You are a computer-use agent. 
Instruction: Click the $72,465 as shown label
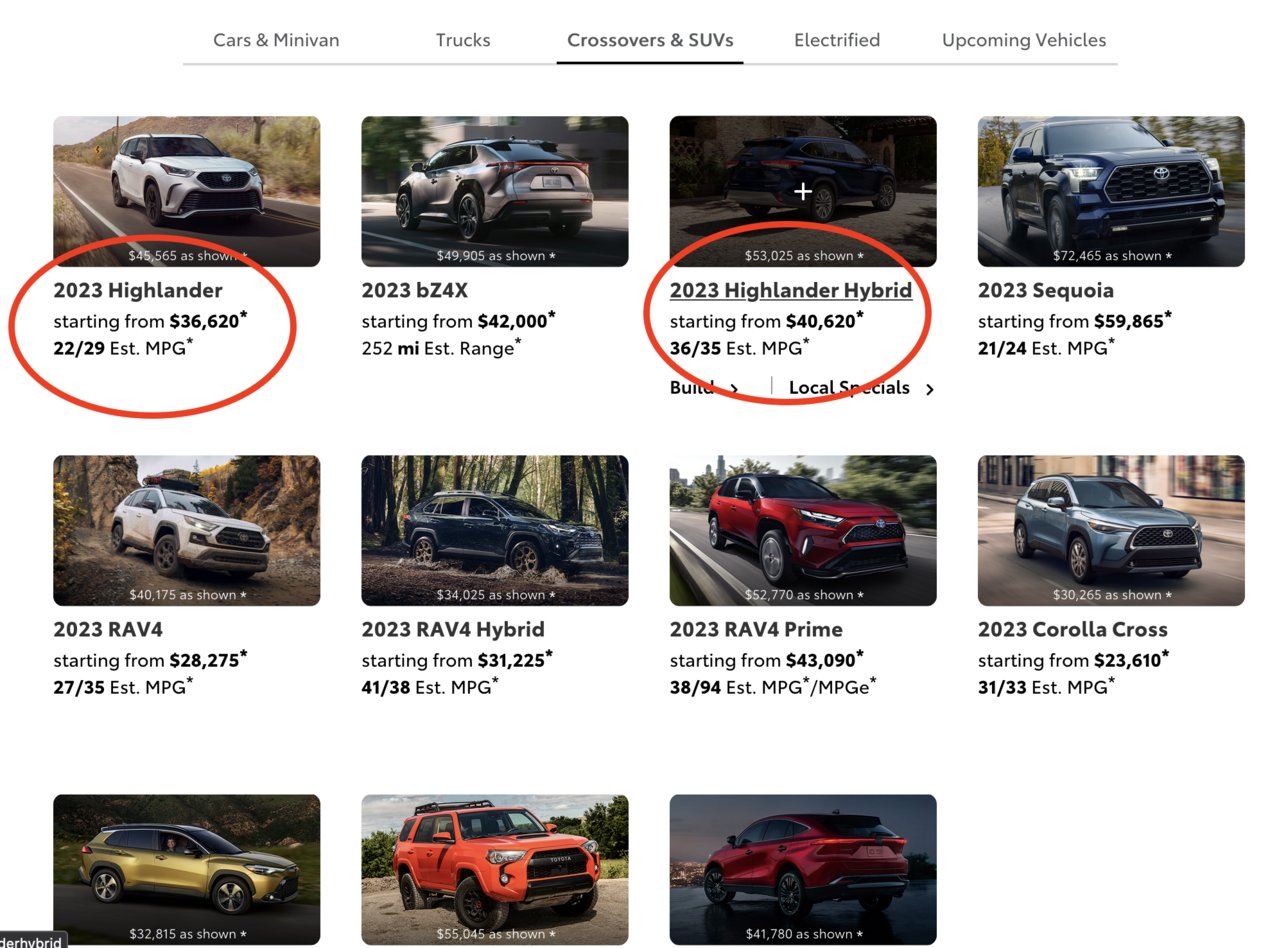[x=1111, y=256]
